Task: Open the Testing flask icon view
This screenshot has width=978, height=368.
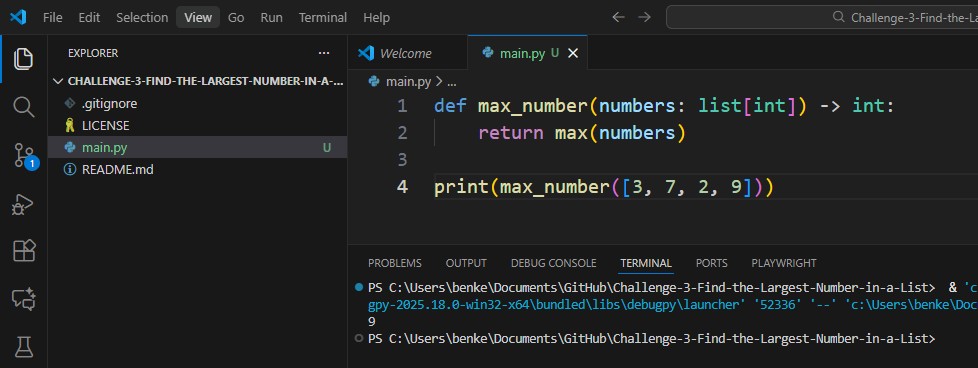Action: click(24, 347)
